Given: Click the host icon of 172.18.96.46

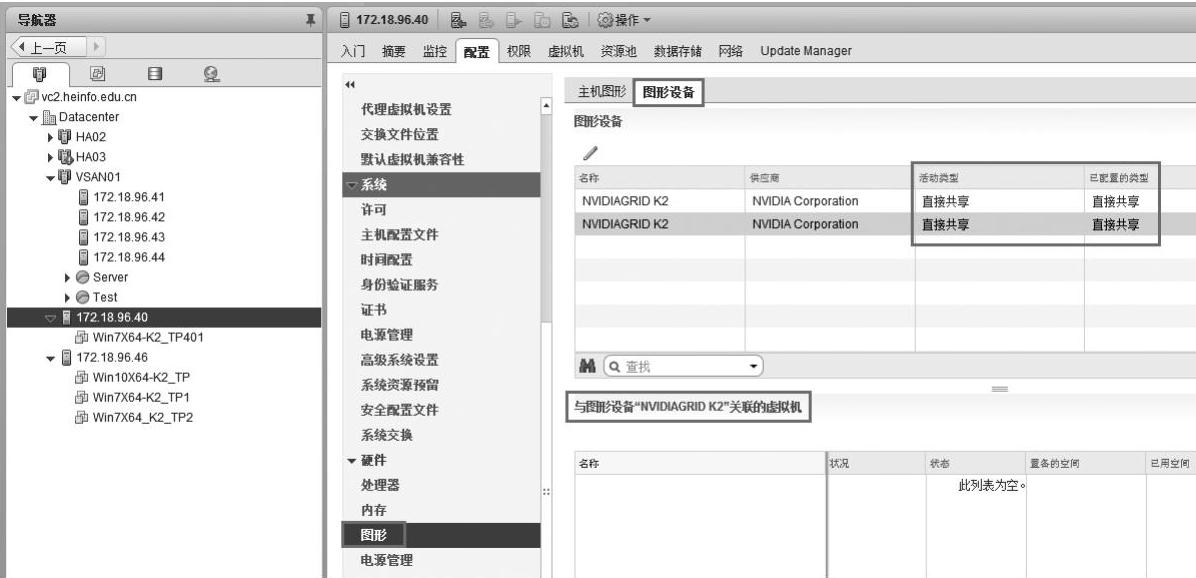Looking at the screenshot, I should (66, 357).
